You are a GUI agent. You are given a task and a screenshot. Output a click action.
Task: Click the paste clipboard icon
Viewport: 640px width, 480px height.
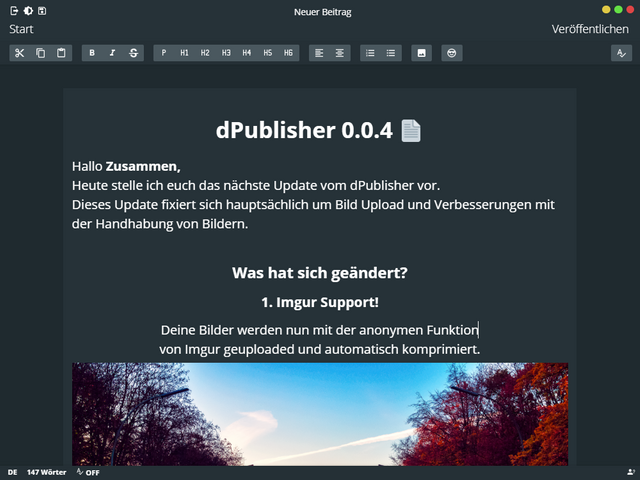pyautogui.click(x=61, y=53)
